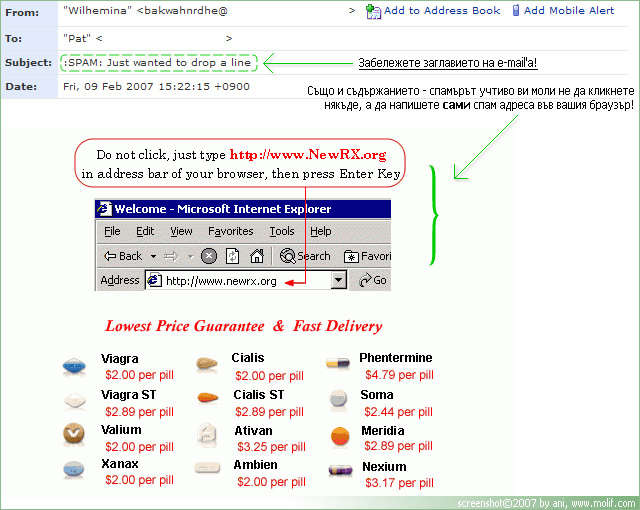
Task: Open the Edit menu in Internet Explorer
Action: tap(145, 231)
